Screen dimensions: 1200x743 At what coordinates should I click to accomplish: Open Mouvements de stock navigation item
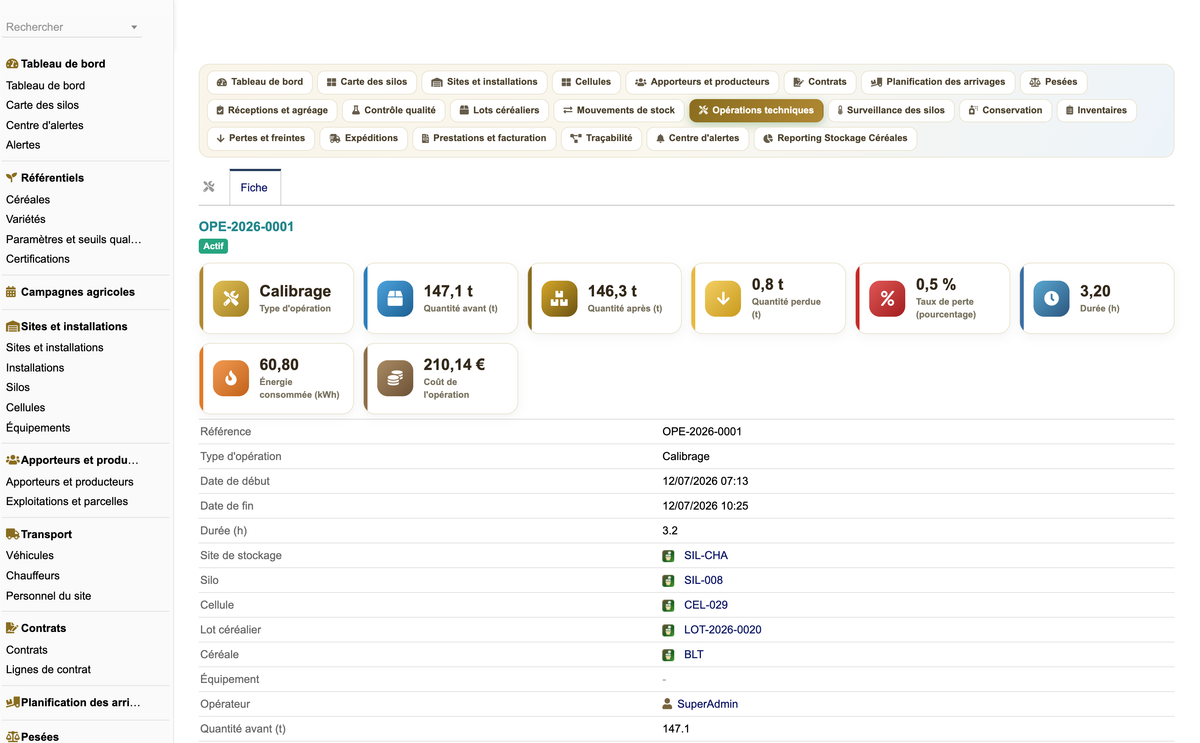coord(619,110)
